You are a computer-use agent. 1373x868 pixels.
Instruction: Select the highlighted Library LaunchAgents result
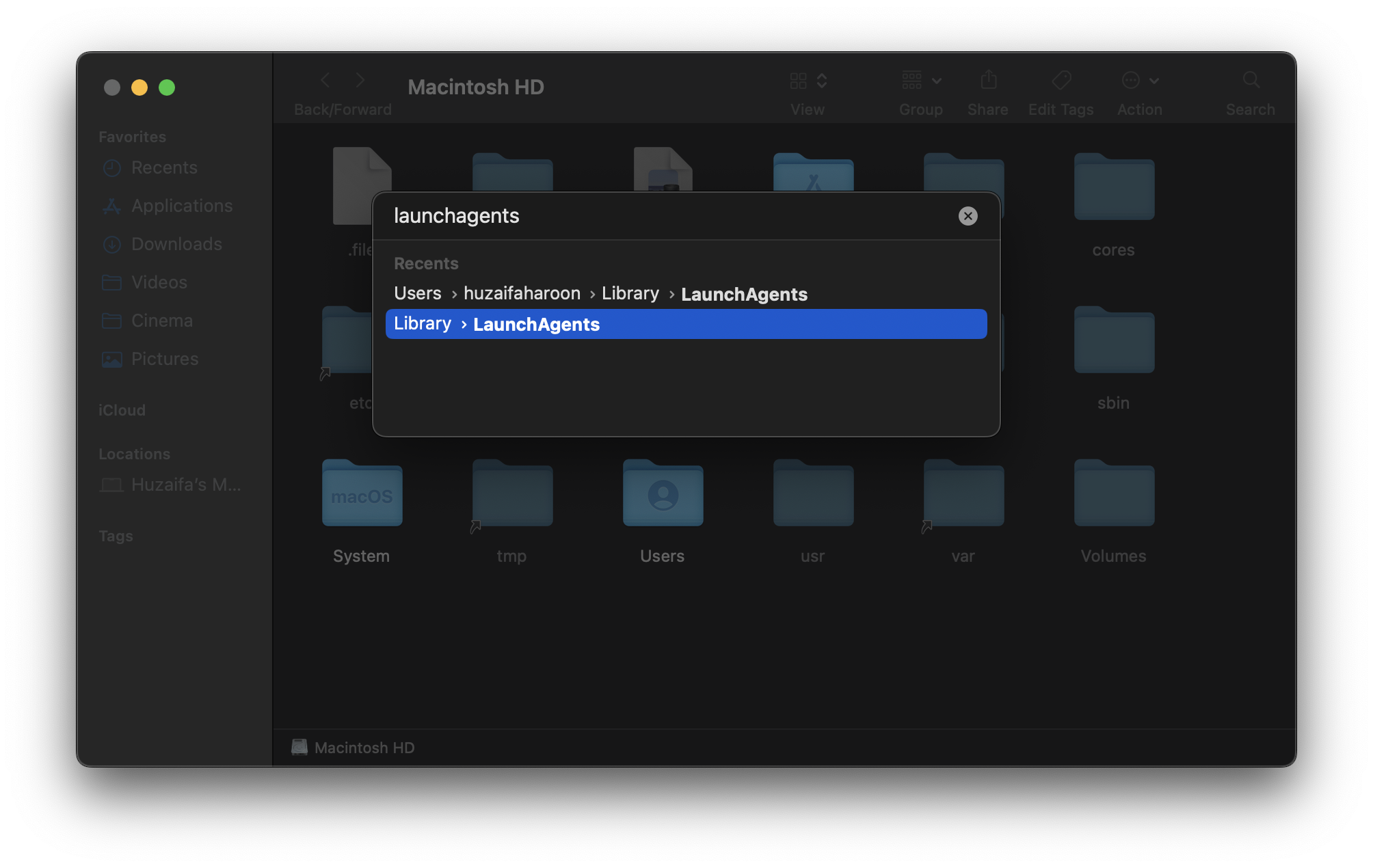pos(685,324)
